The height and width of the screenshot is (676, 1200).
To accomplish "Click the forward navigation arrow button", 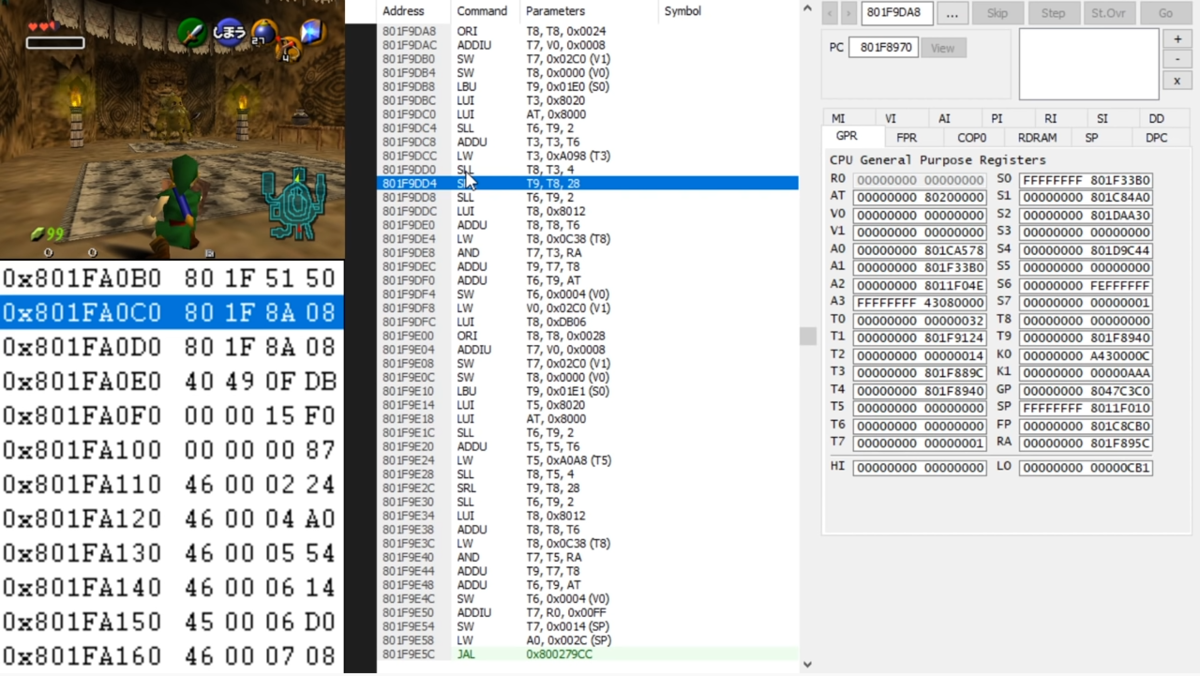I will pos(848,13).
